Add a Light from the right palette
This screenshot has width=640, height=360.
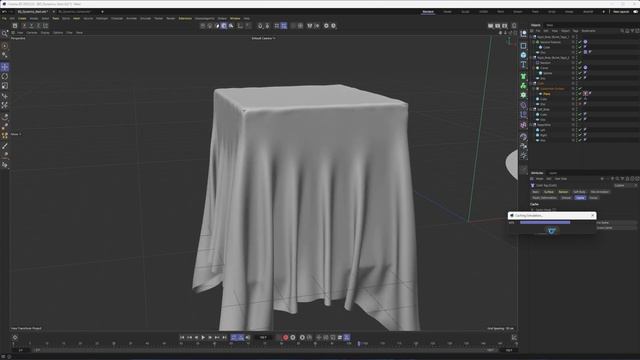[523, 156]
